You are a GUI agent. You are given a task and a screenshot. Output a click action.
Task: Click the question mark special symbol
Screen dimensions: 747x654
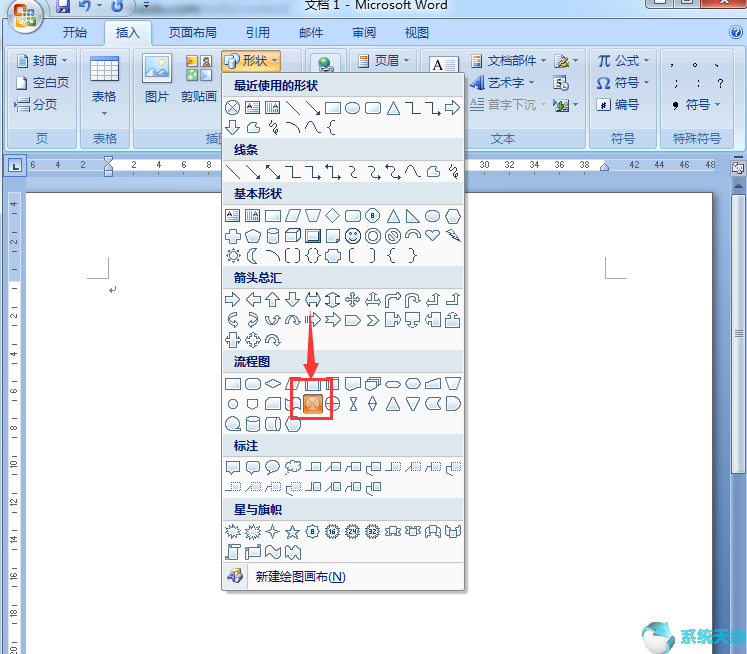720,83
